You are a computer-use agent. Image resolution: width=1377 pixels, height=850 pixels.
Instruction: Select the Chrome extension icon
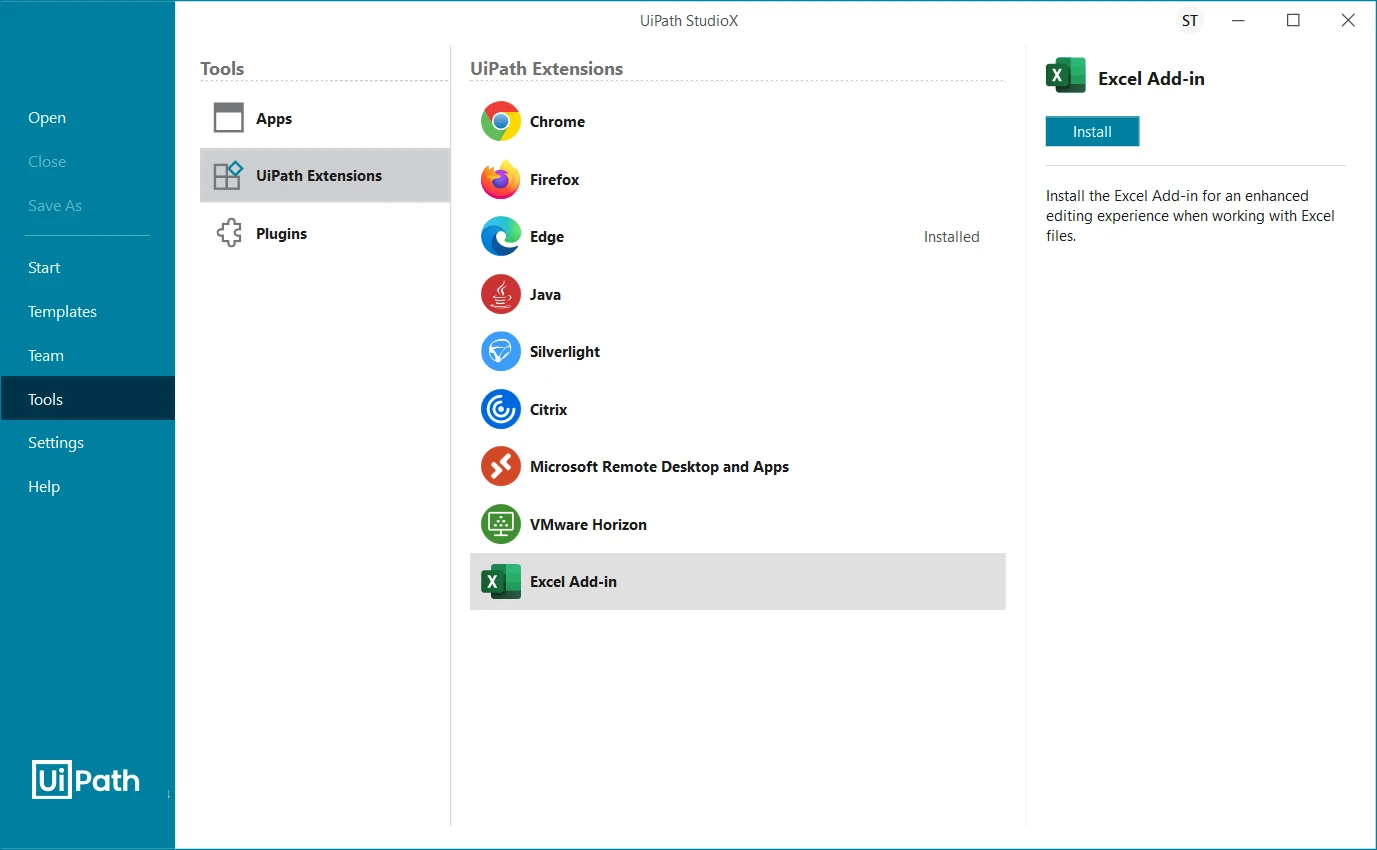(x=500, y=121)
